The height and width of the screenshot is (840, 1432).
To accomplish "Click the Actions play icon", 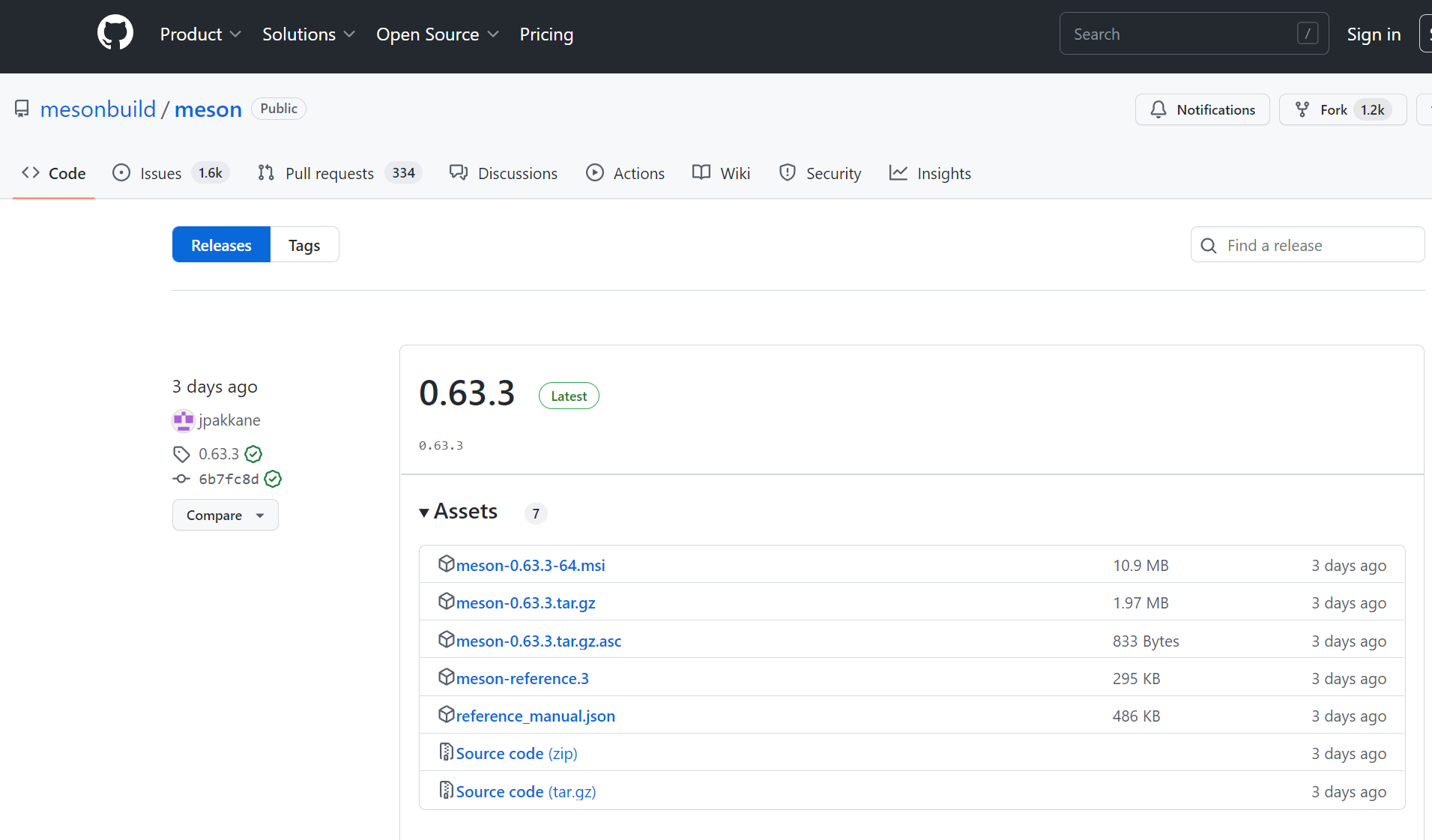I will 595,173.
